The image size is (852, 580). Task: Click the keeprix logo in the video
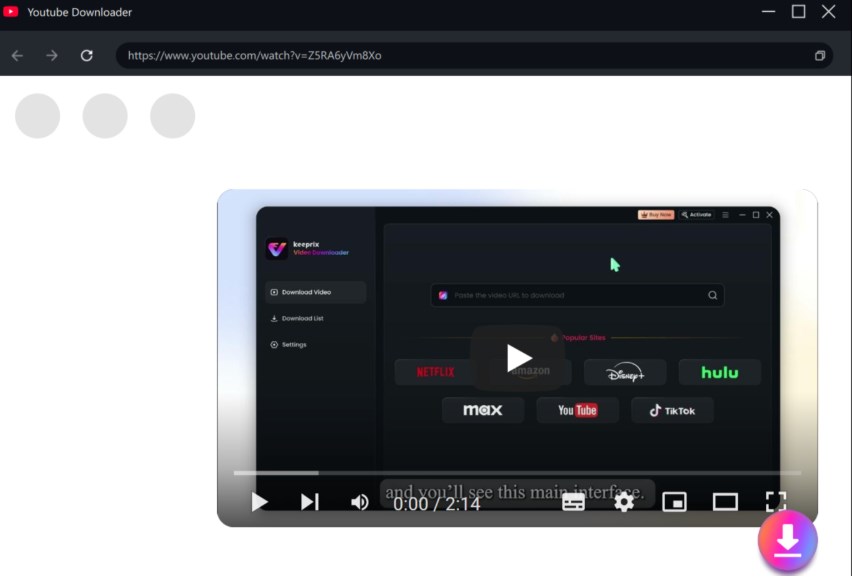click(277, 248)
